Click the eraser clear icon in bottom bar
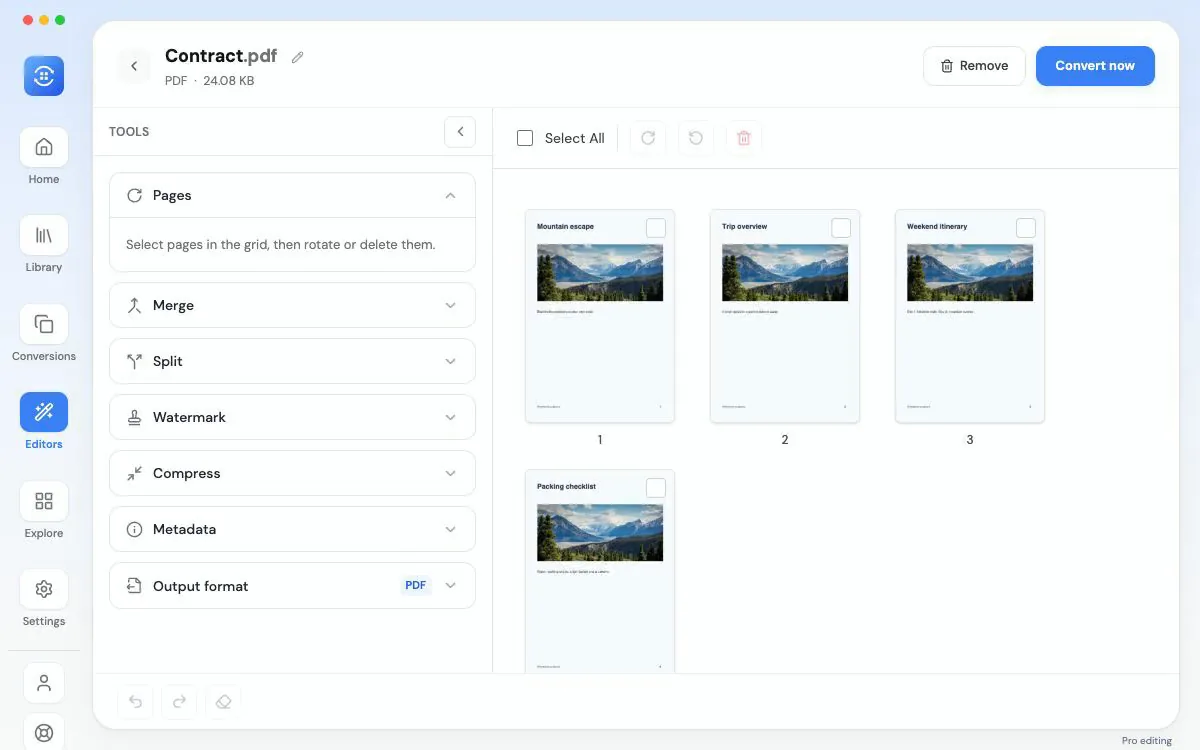1200x750 pixels. click(224, 702)
